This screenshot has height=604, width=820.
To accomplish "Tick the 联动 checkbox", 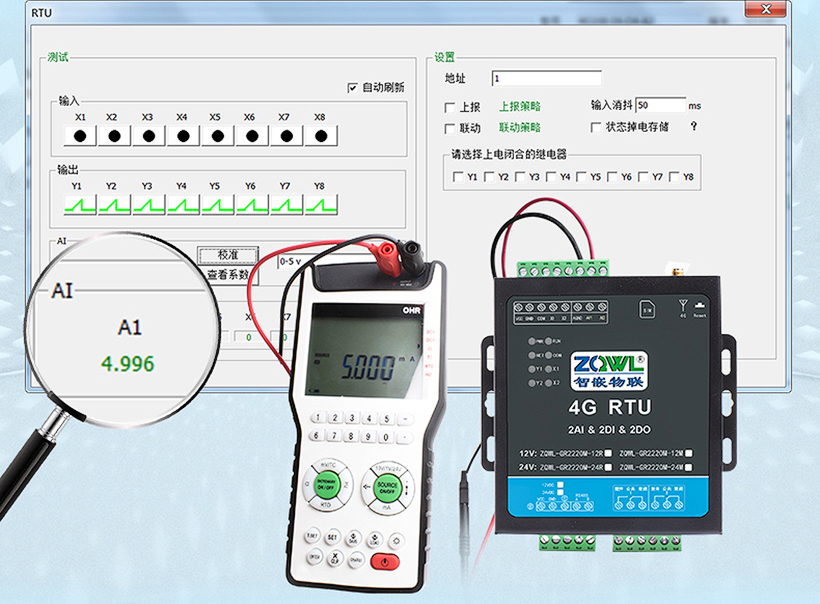I will point(450,128).
